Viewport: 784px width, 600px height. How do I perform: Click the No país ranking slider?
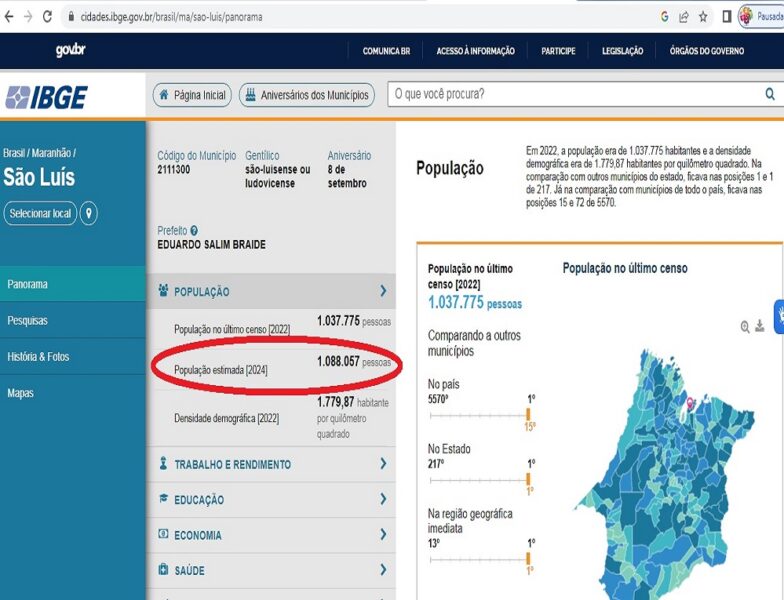coord(480,416)
